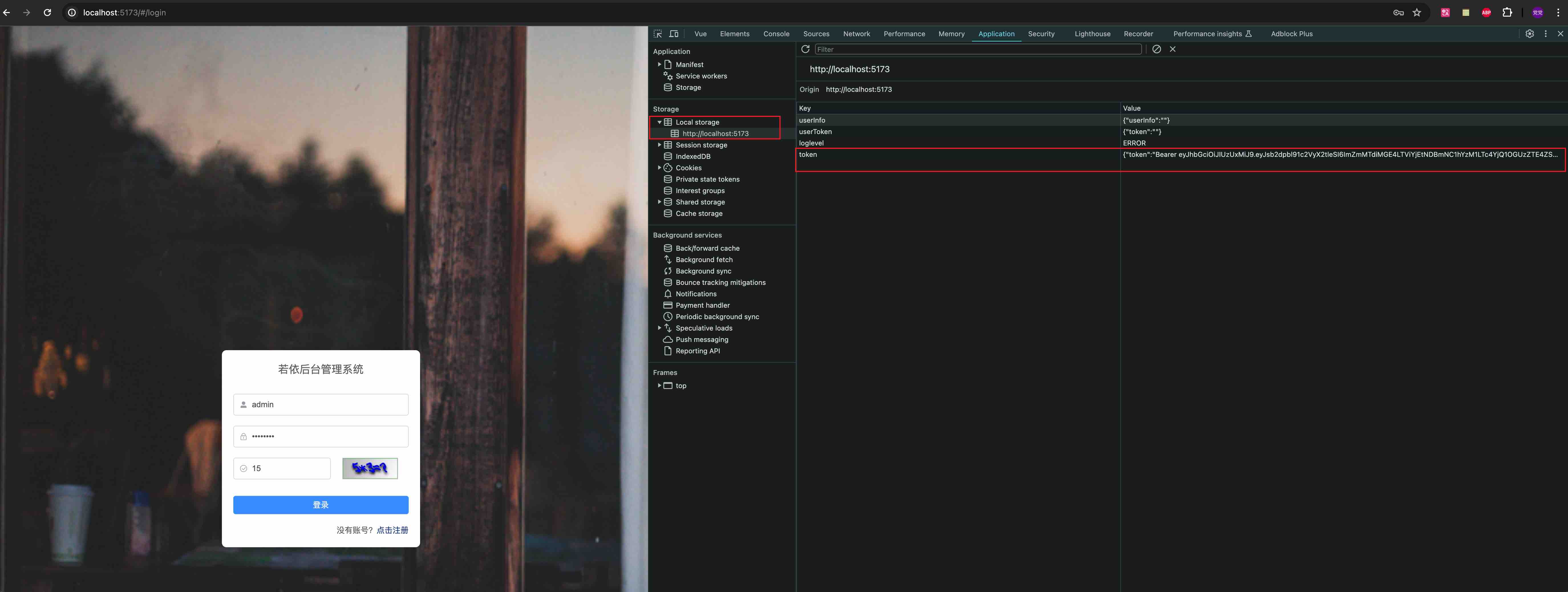Click the captcha image to refresh it

tap(370, 469)
